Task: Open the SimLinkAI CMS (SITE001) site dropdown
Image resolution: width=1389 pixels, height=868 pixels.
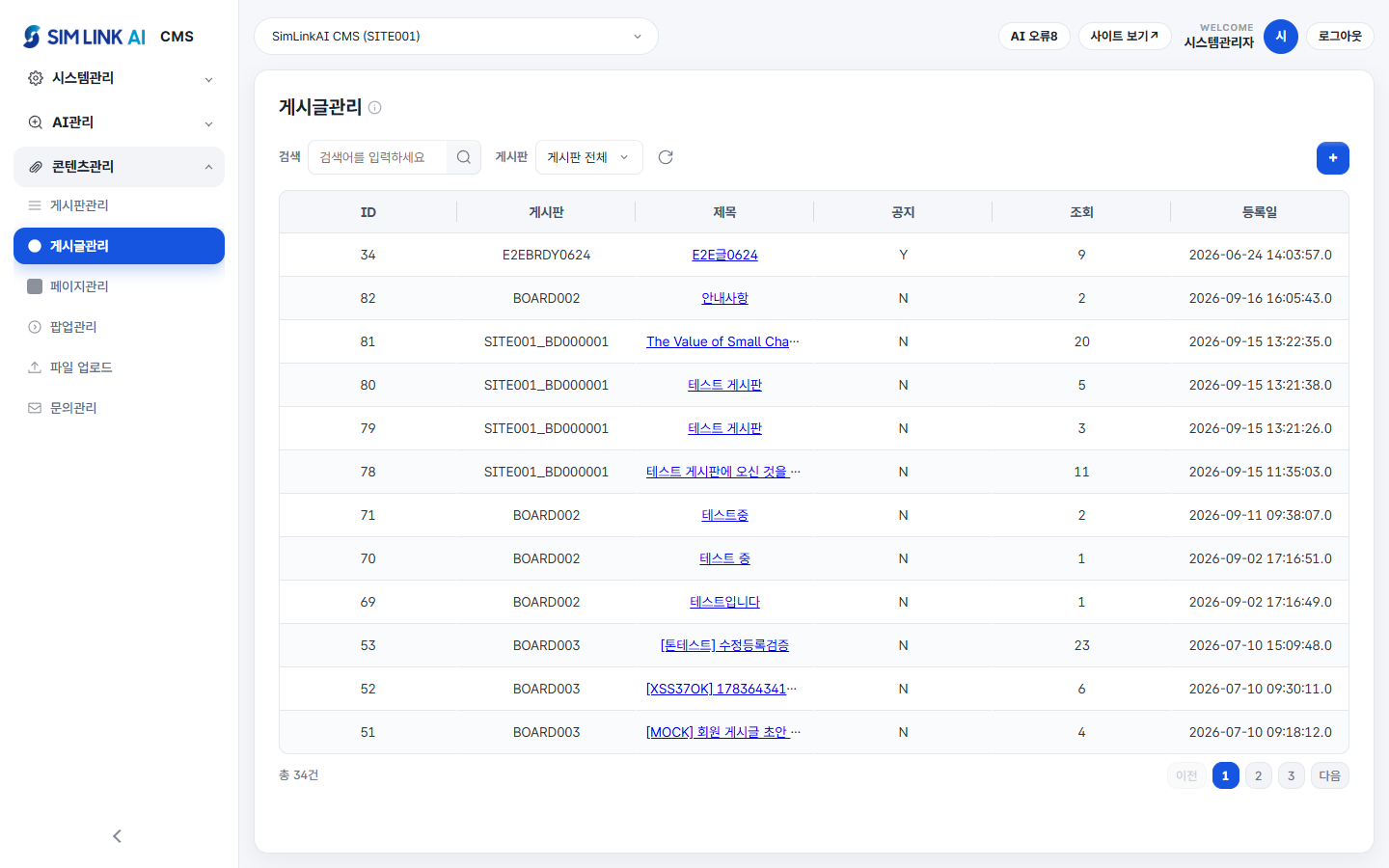Action: coord(456,37)
